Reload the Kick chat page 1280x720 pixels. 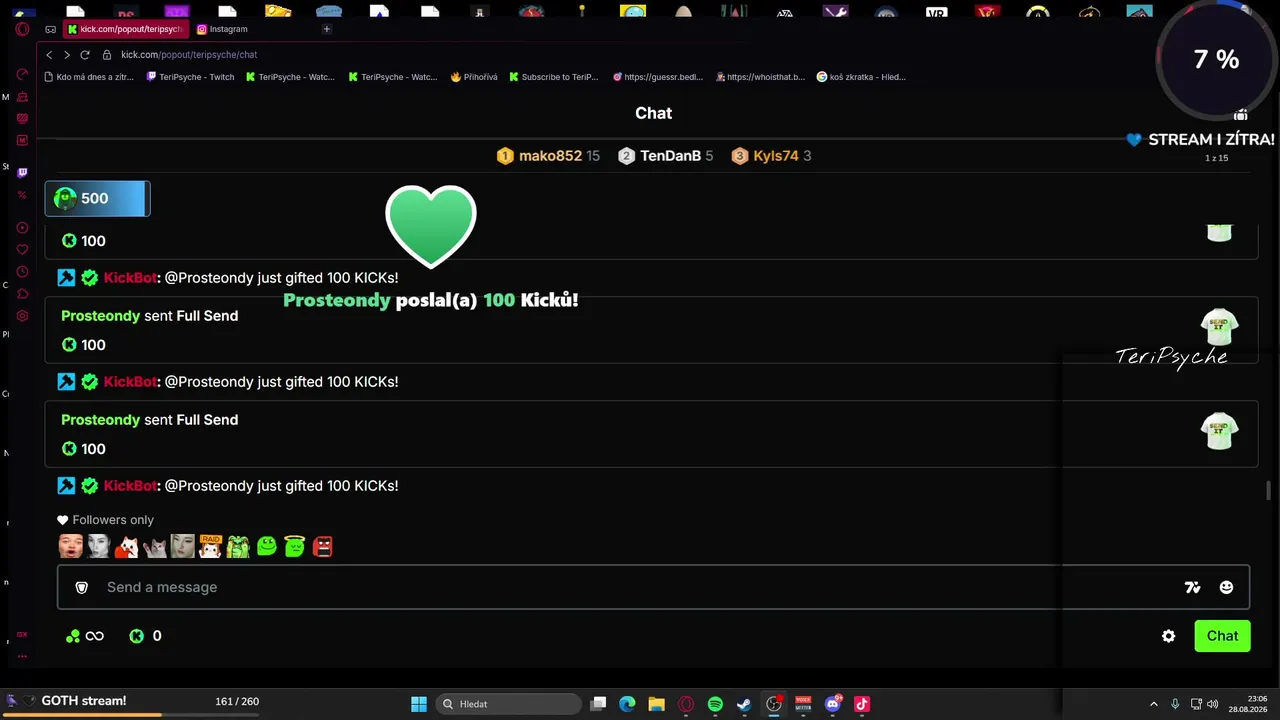click(85, 55)
